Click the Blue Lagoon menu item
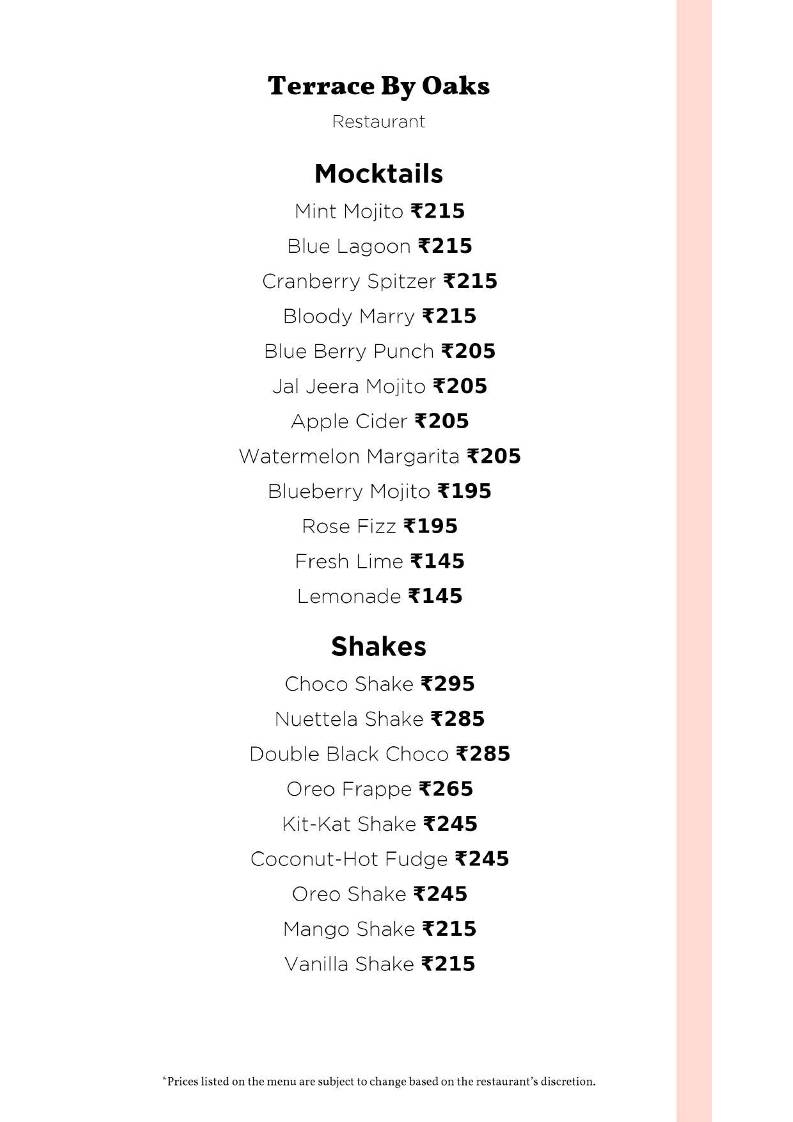Screen dimensions: 793x1122 (379, 247)
